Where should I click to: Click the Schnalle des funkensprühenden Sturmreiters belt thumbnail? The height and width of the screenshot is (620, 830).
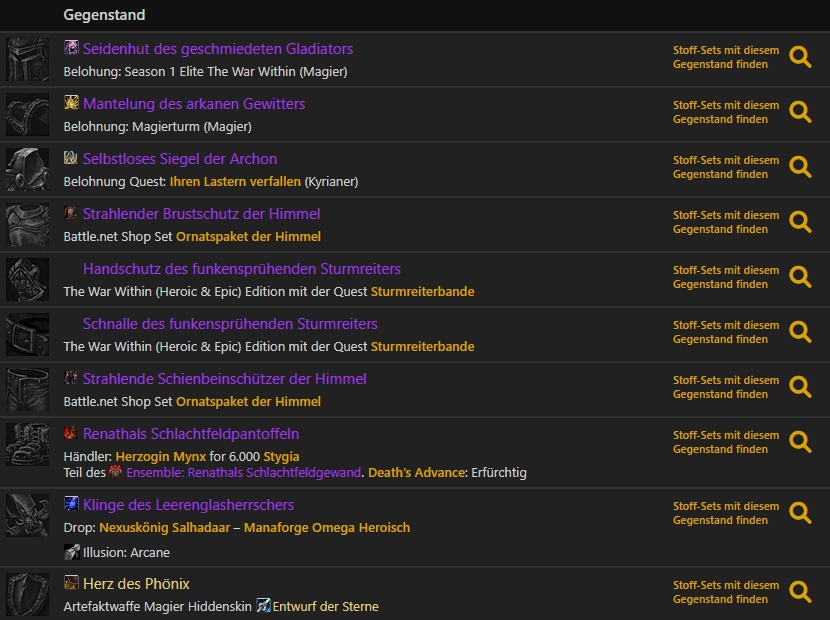coord(27,335)
